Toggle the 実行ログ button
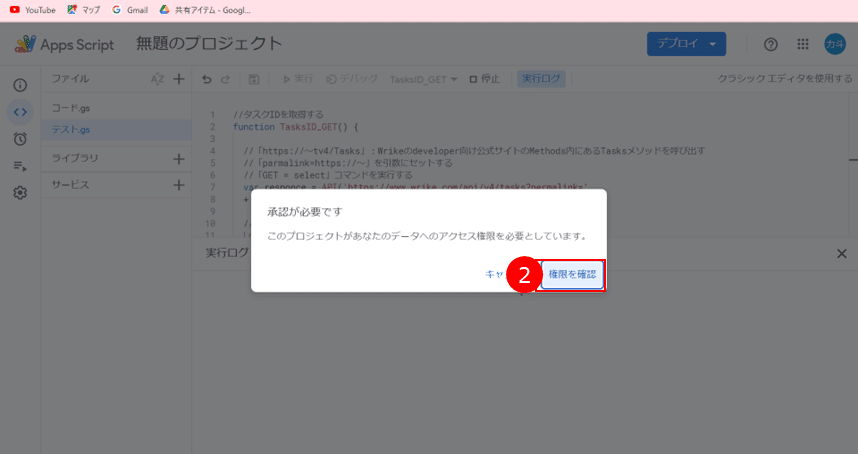This screenshot has height=454, width=858. tap(541, 79)
